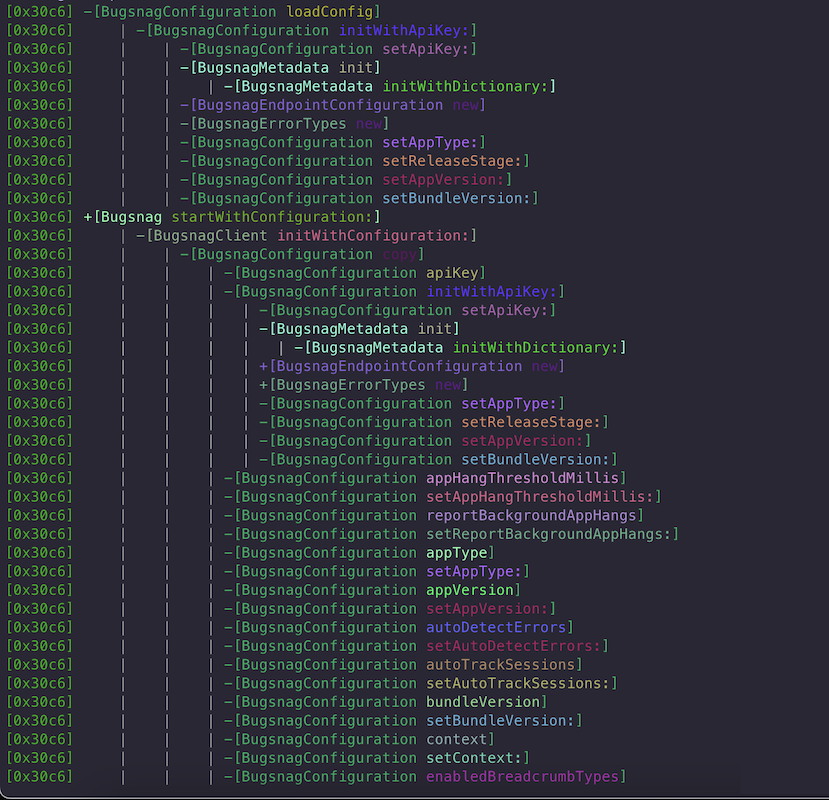Image resolution: width=829 pixels, height=800 pixels.
Task: Click the [0x30c6] prefix on the loadConfig row
Action: 39,12
